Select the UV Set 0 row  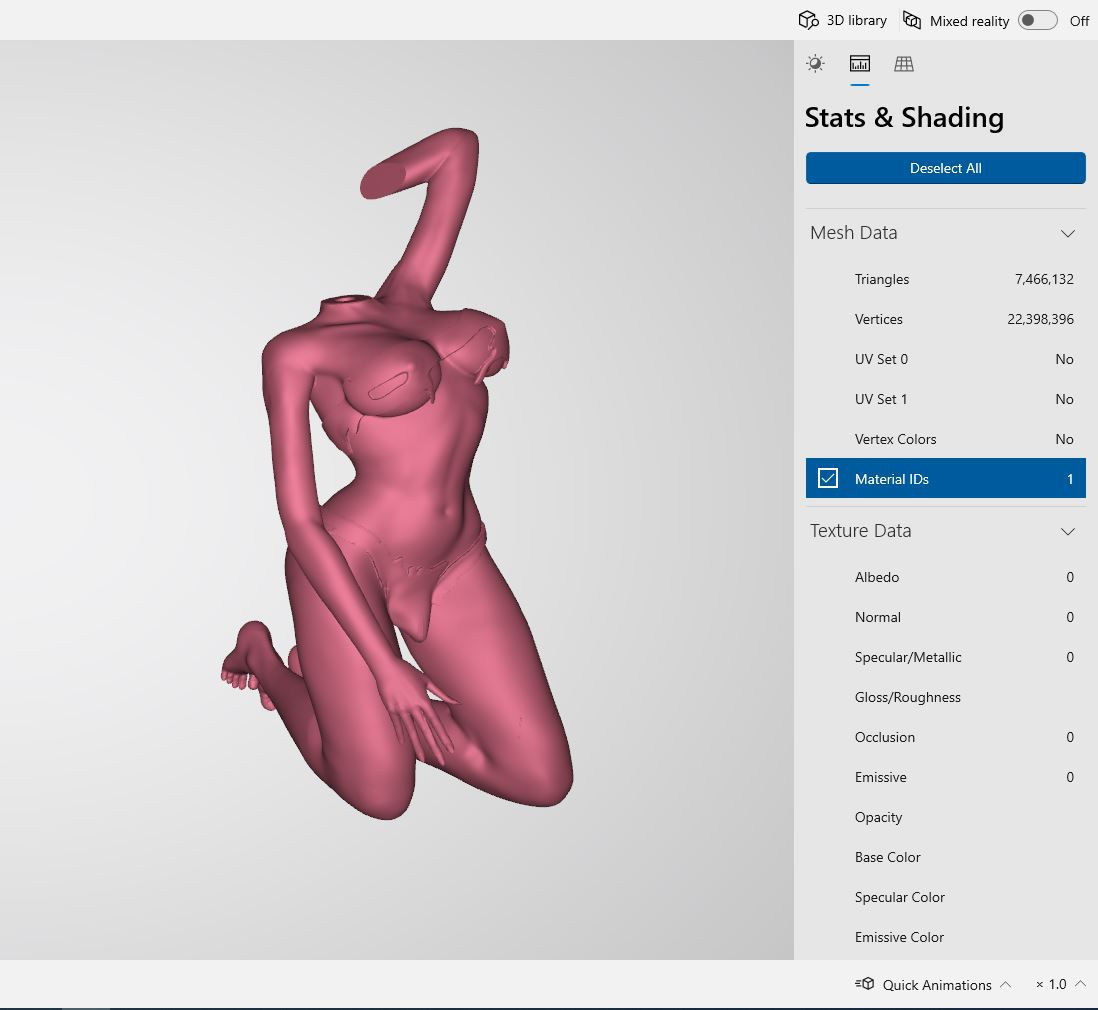(945, 359)
